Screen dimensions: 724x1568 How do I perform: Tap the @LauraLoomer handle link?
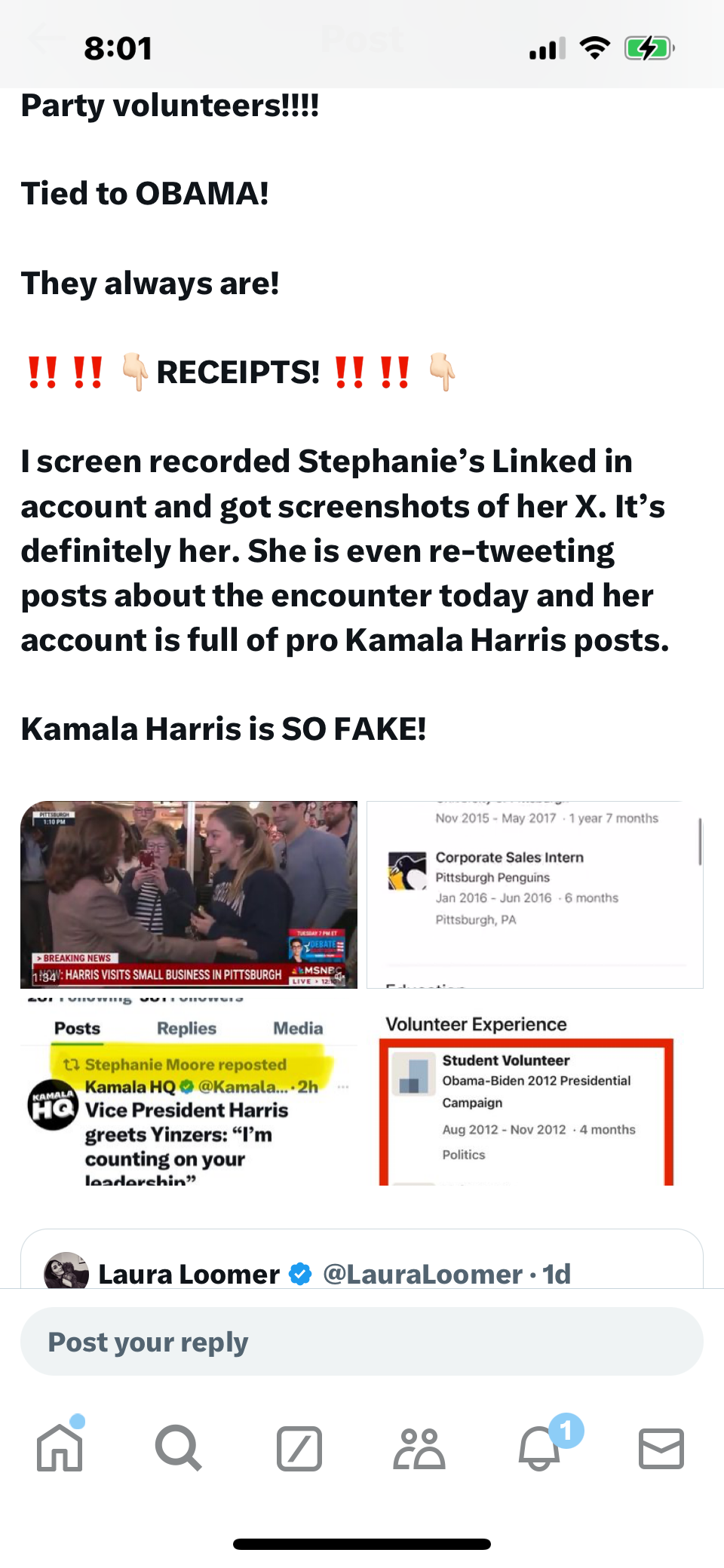coord(422,1274)
